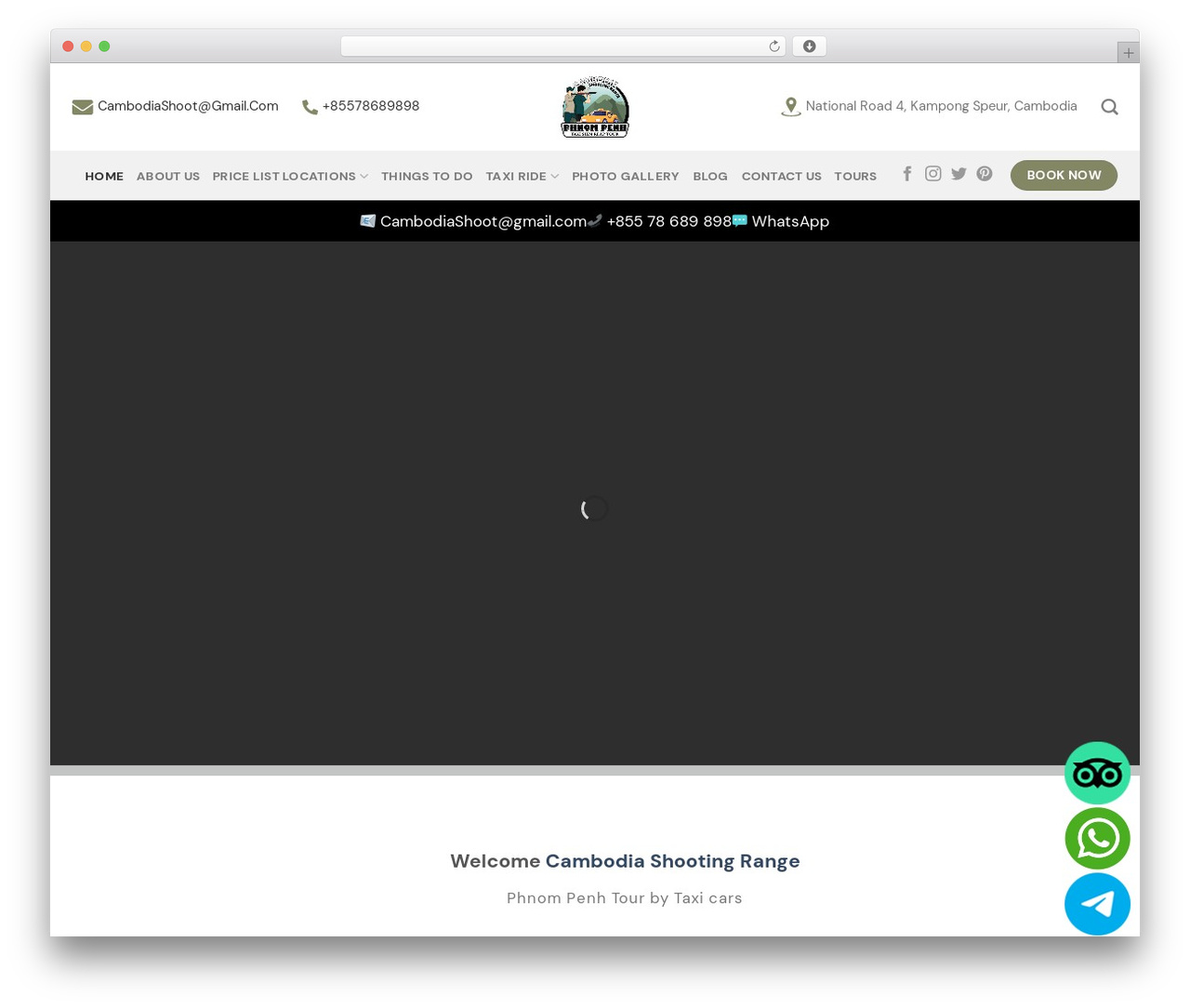Click the browser download arrow icon
This screenshot has height=1008, width=1190.
pos(809,46)
